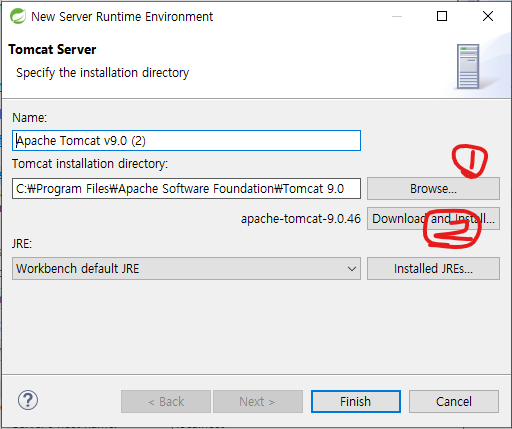Image resolution: width=512 pixels, height=429 pixels.
Task: Open the Workbench default JRE combo box
Action: pyautogui.click(x=186, y=269)
